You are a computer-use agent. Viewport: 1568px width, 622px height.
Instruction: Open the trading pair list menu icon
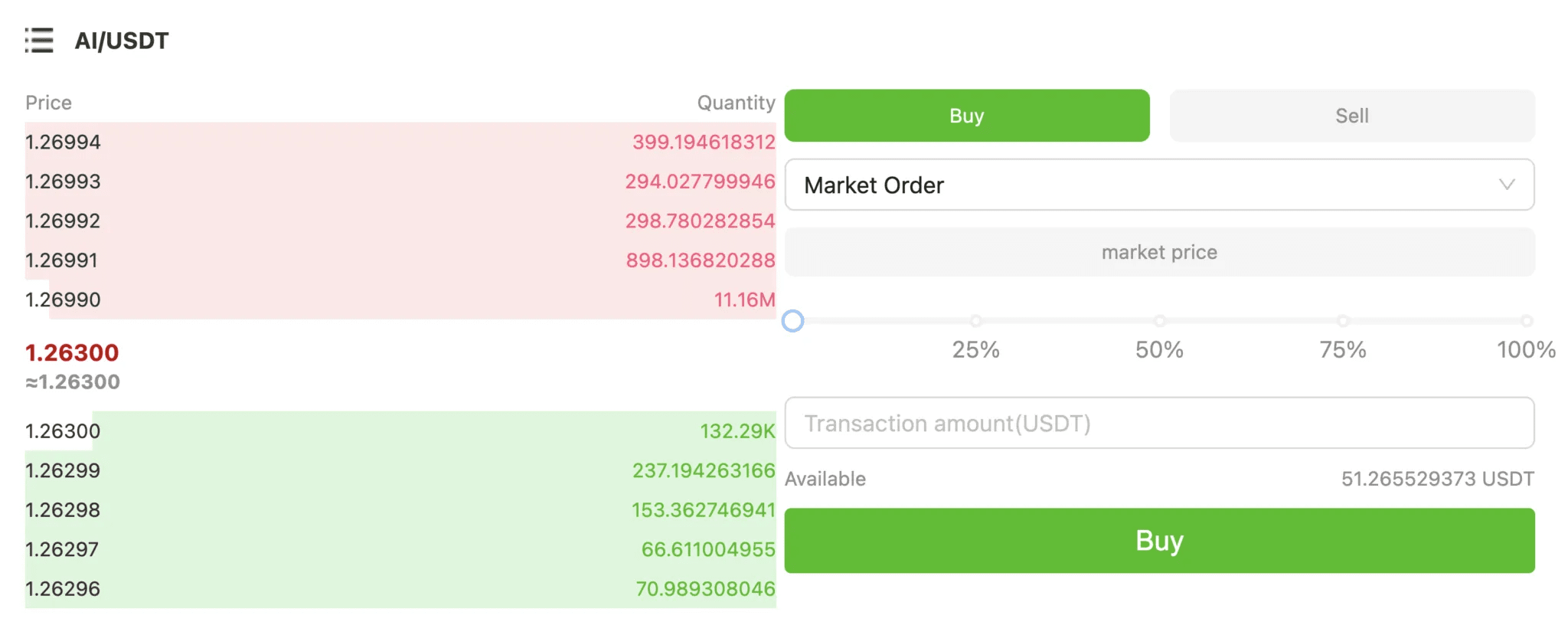pos(39,41)
